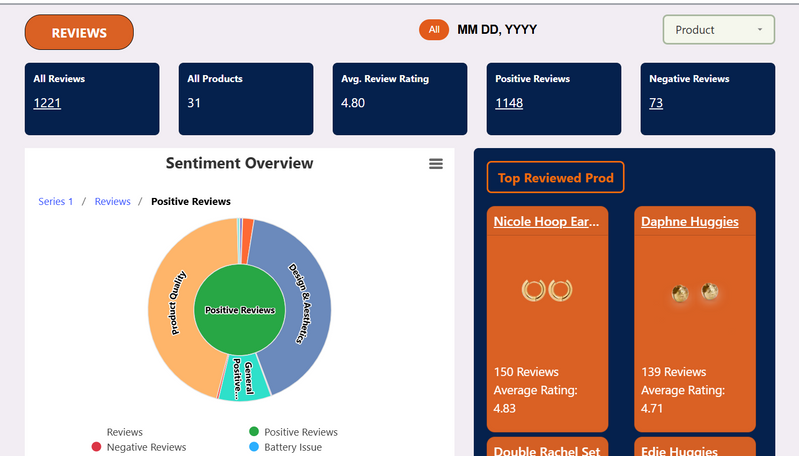Viewport: 799px width, 456px height.
Task: Open the Daphne Huggies product title link
Action: pyautogui.click(x=689, y=222)
